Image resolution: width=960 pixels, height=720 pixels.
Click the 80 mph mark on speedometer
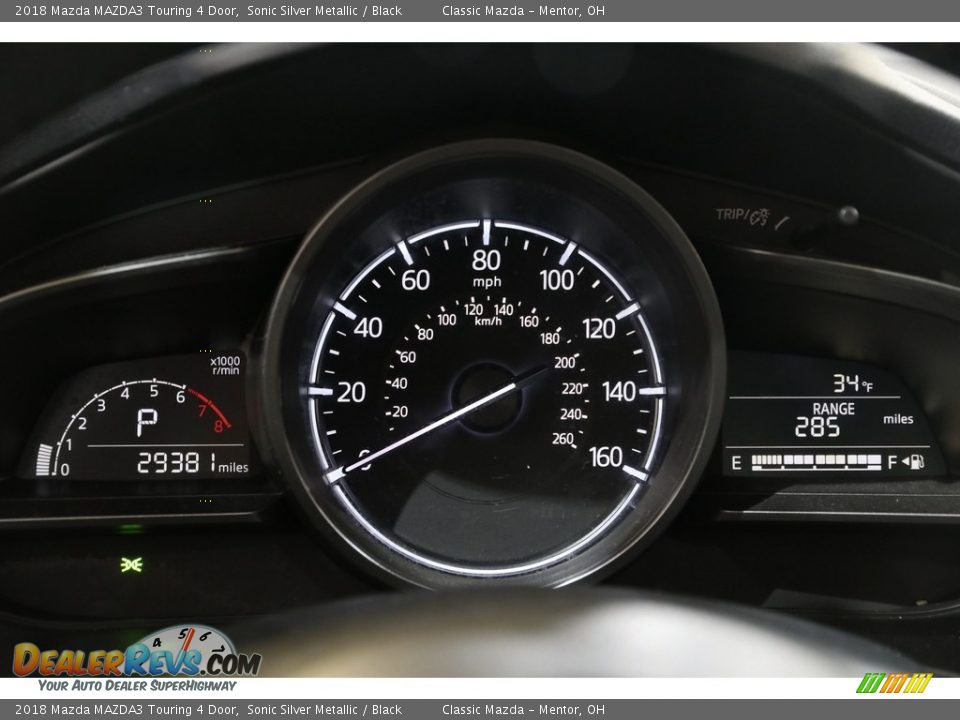486,262
